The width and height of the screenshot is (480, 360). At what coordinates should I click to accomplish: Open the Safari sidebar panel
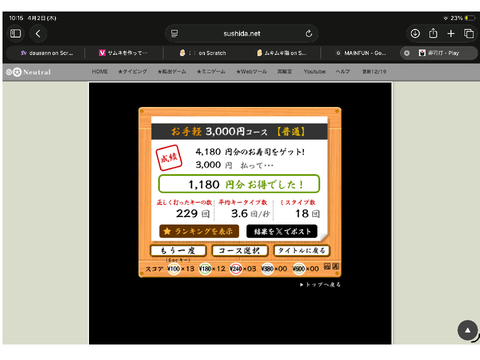click(15, 34)
